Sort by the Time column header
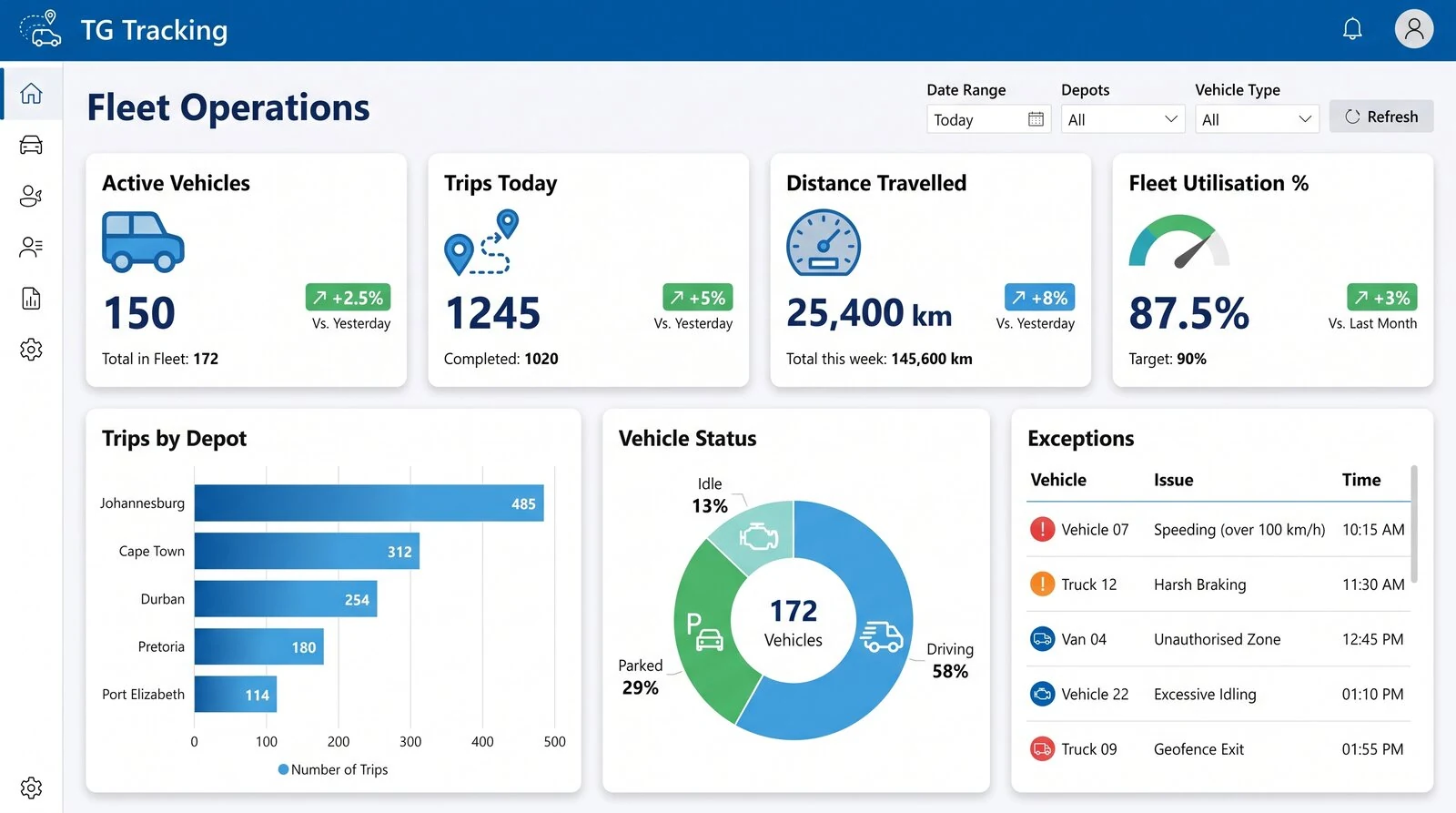This screenshot has height=813, width=1456. click(1361, 480)
